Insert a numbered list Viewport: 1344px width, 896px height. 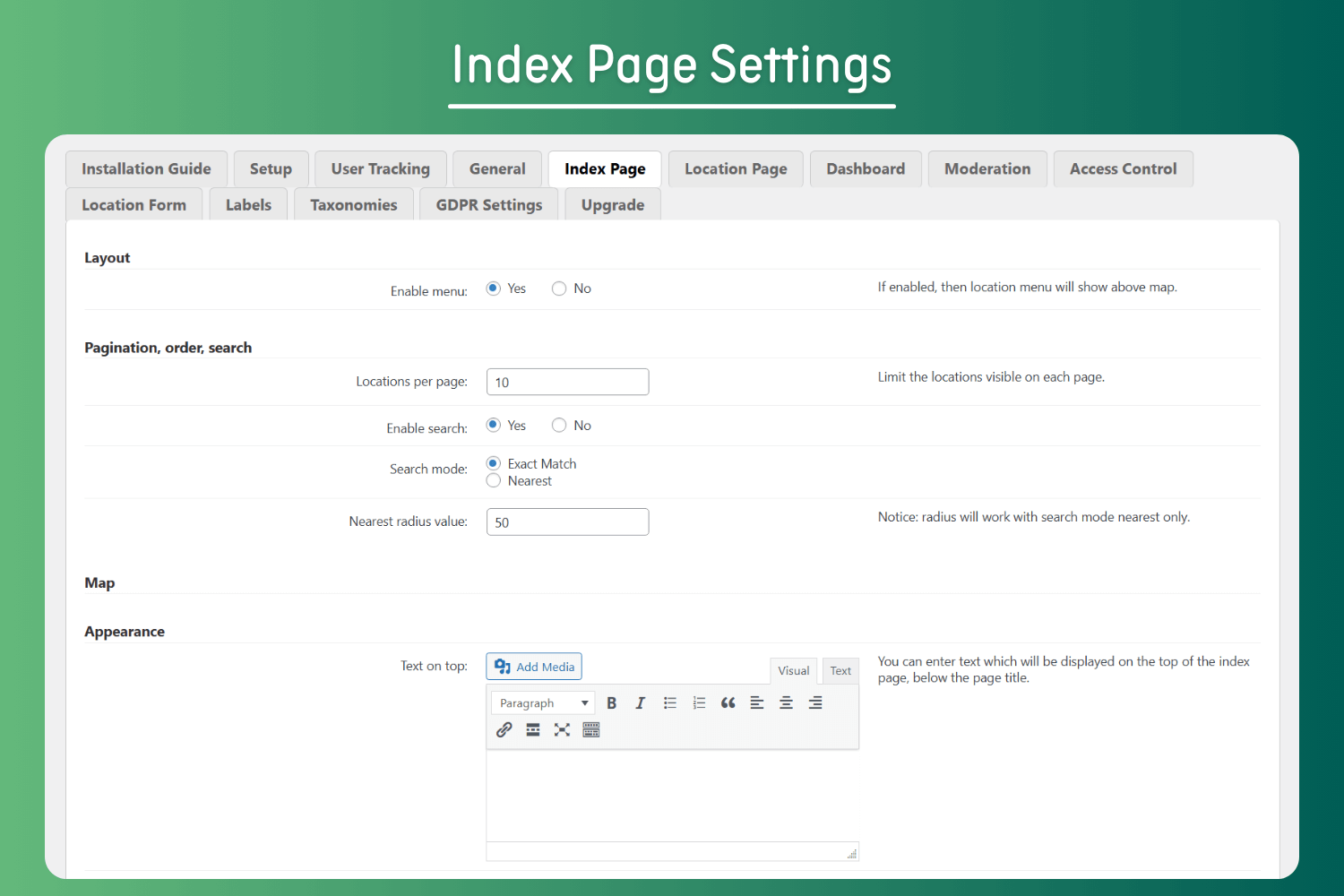click(x=699, y=703)
